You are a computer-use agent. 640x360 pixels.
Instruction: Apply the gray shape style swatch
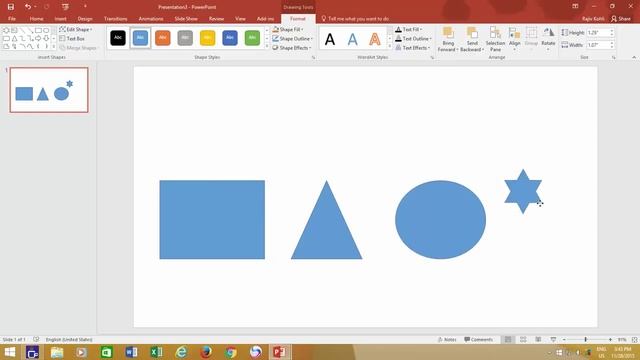[x=185, y=38]
